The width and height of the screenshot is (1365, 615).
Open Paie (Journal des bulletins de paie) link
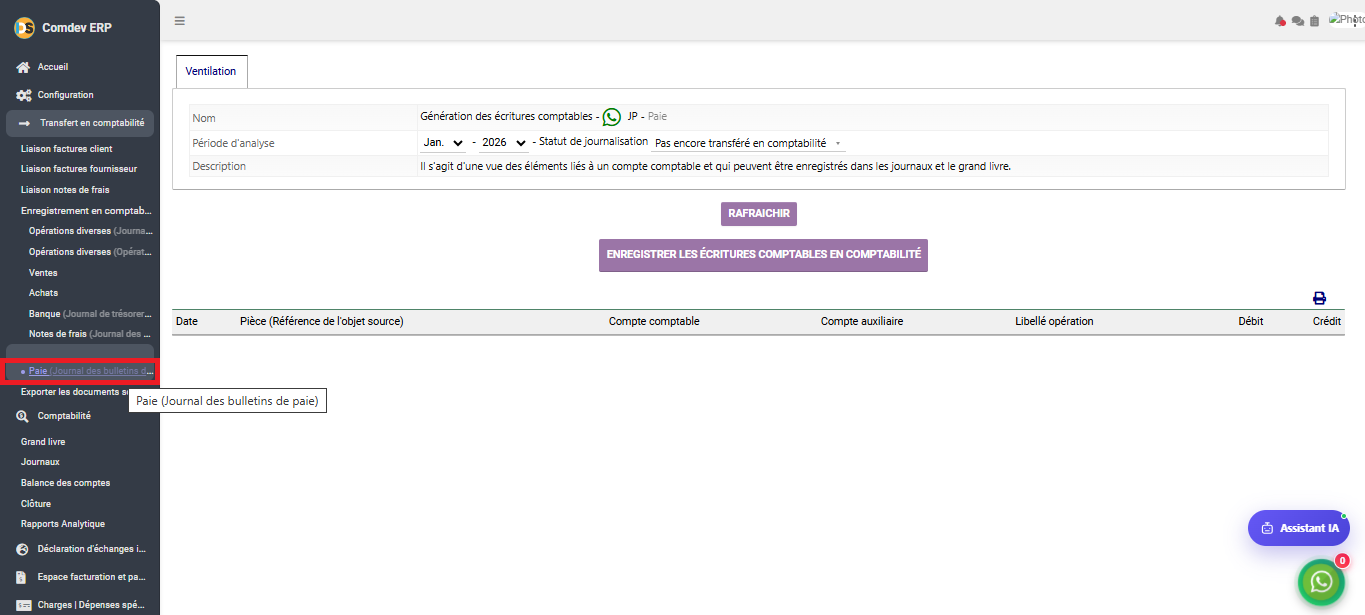91,371
